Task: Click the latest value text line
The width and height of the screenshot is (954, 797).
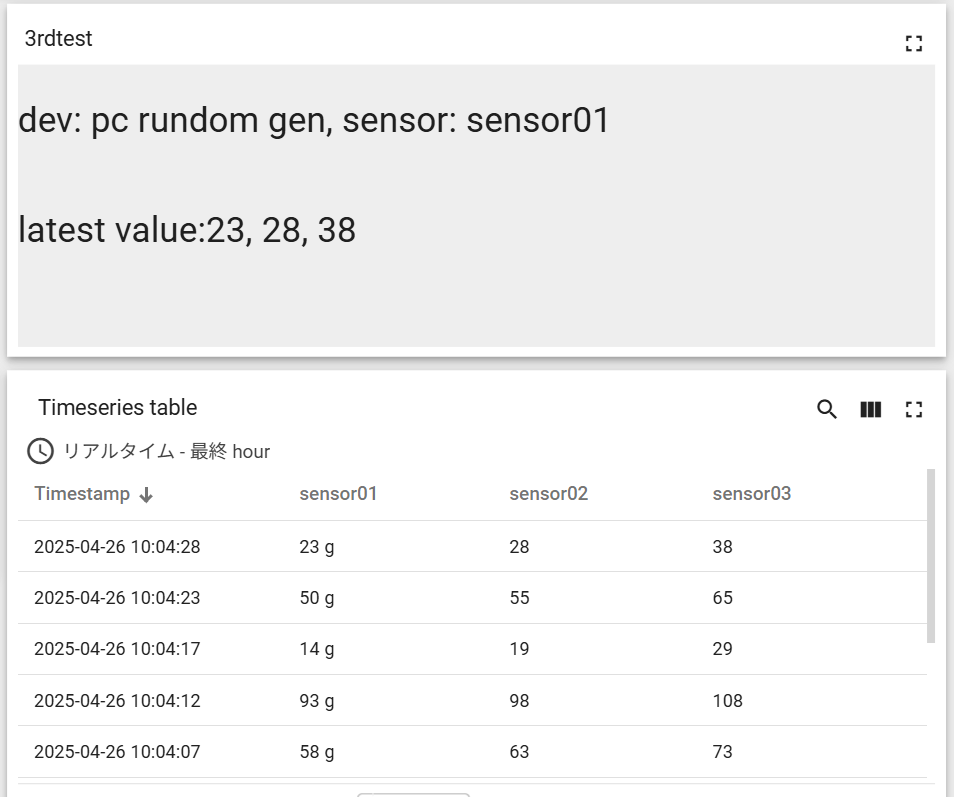Action: 187,230
